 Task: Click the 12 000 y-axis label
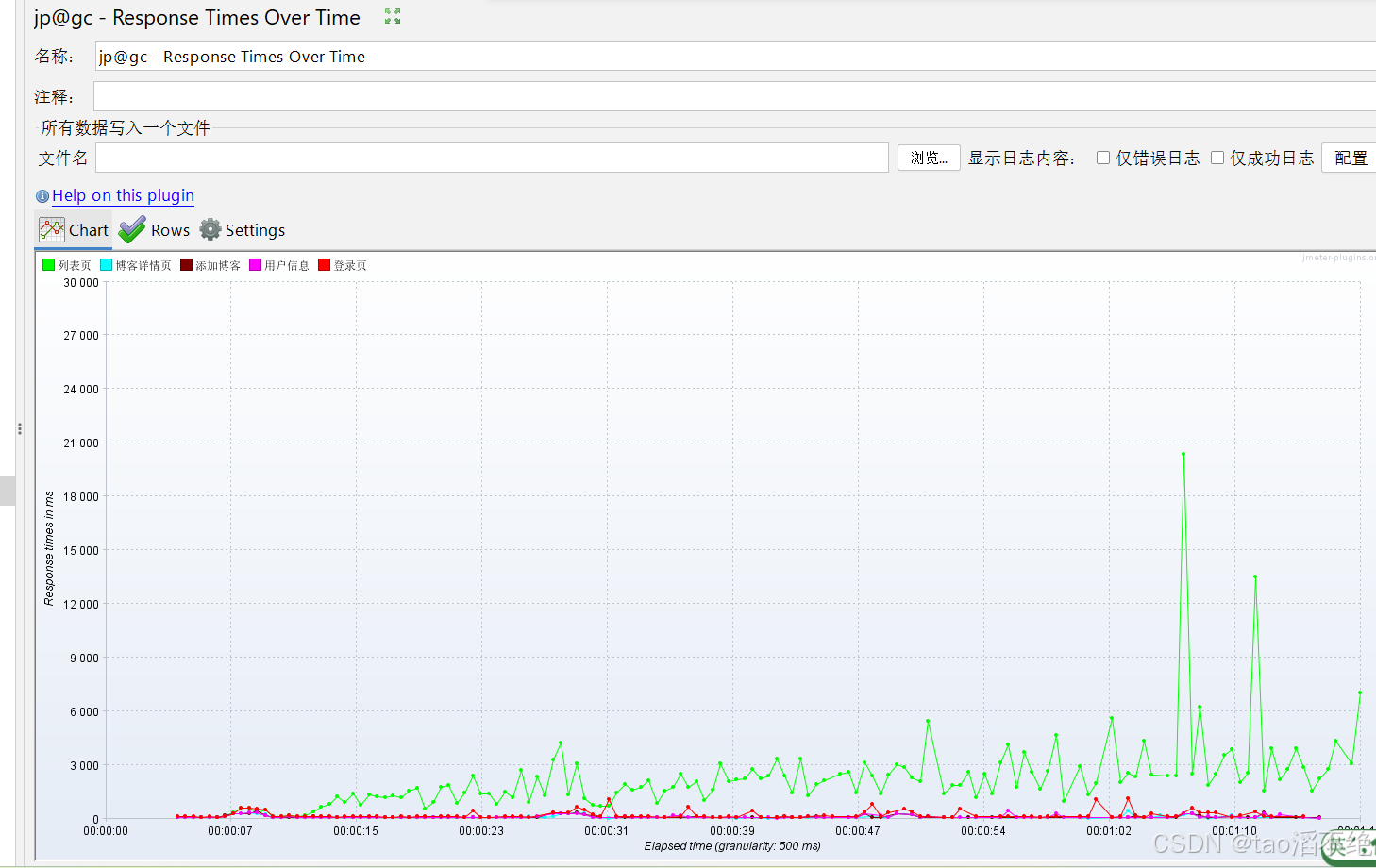[x=81, y=604]
